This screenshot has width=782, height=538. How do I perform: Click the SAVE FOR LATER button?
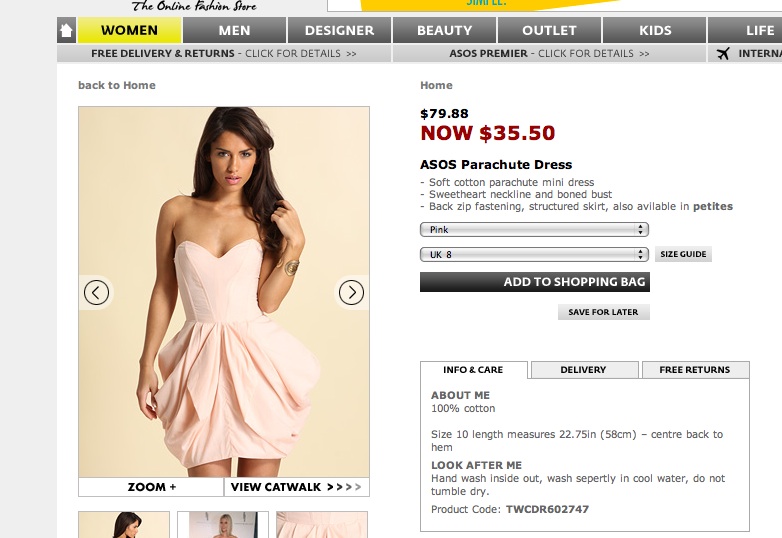pos(603,312)
